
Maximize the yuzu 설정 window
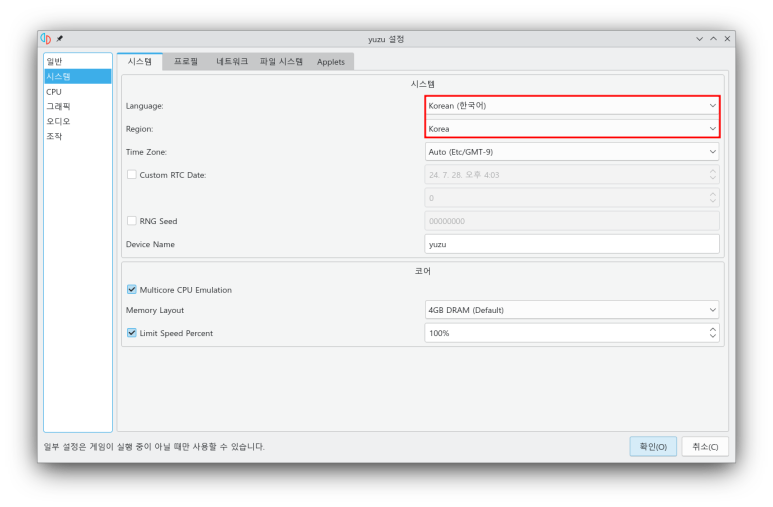point(713,39)
